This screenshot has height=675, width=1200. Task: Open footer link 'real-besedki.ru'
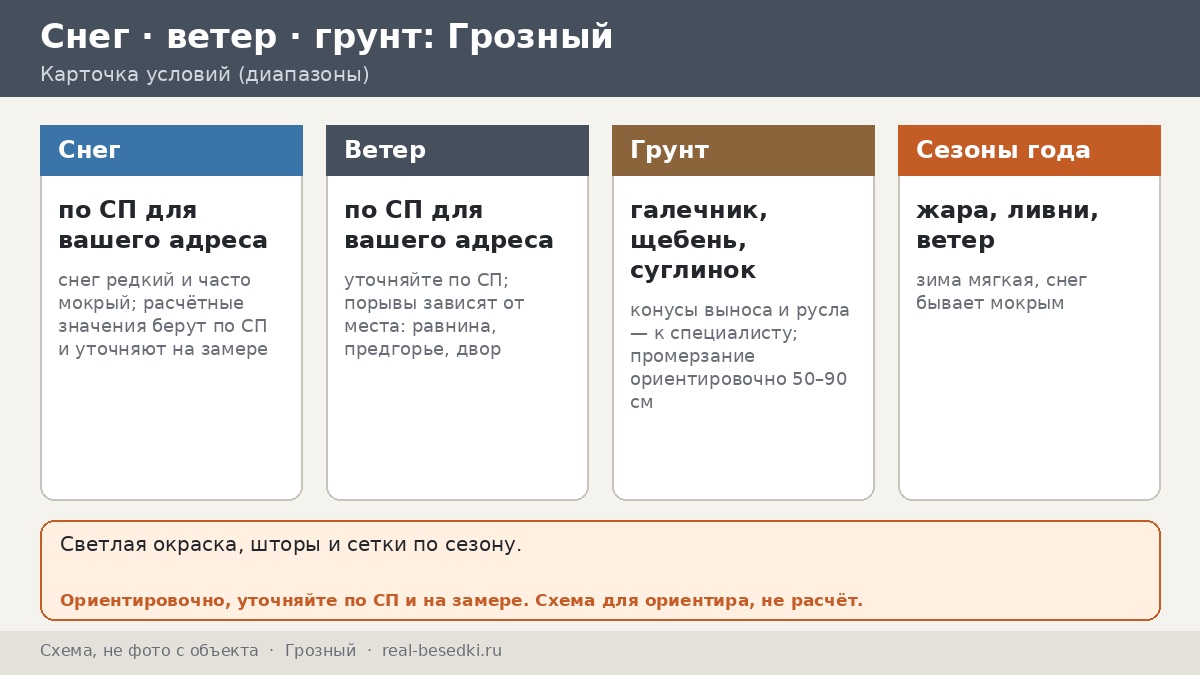[442, 651]
